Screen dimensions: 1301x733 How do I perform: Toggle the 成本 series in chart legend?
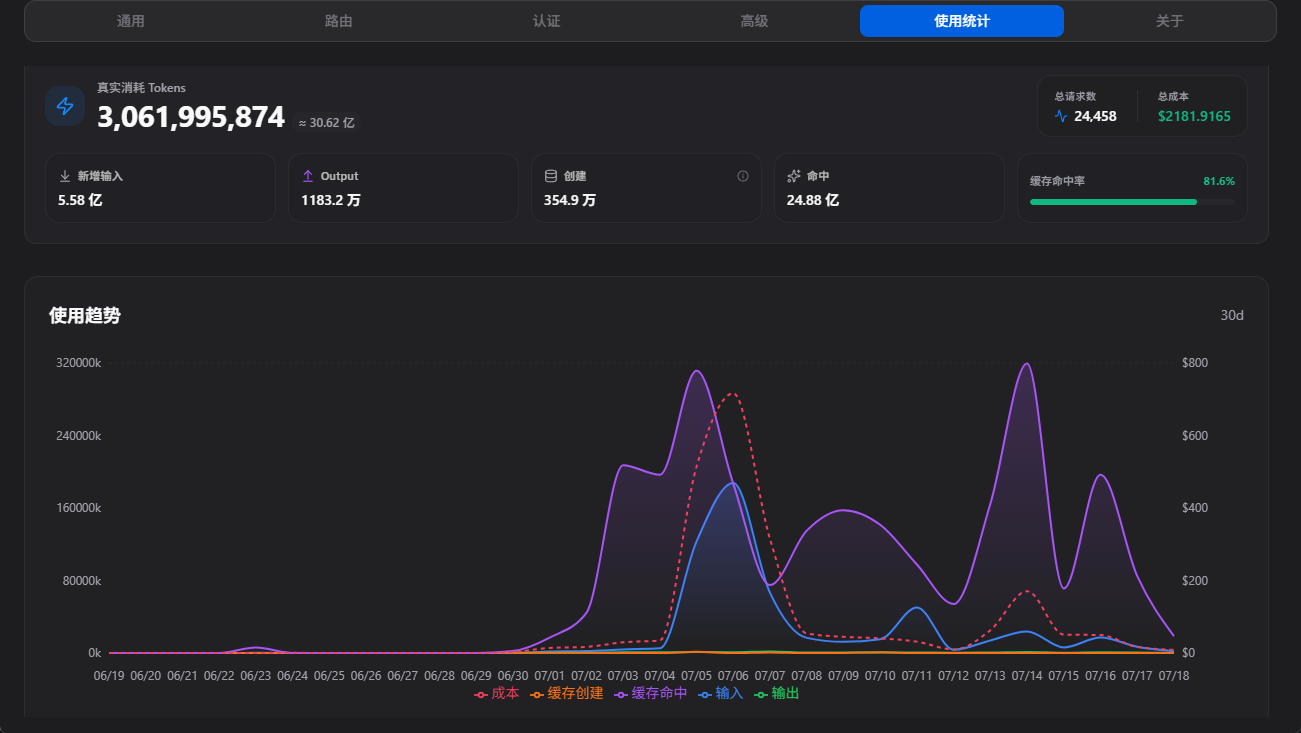tap(497, 693)
